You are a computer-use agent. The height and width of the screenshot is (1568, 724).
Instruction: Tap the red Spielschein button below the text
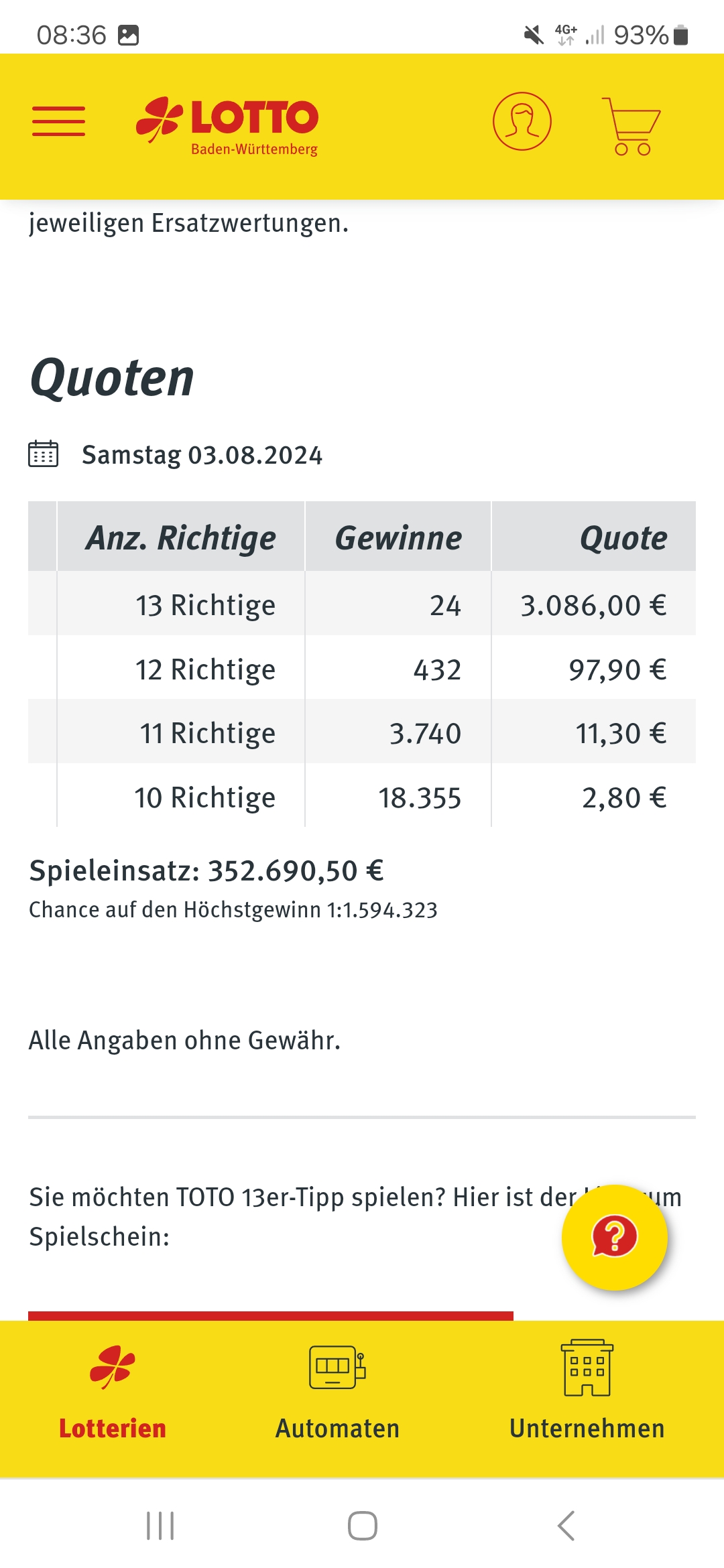point(271,1316)
